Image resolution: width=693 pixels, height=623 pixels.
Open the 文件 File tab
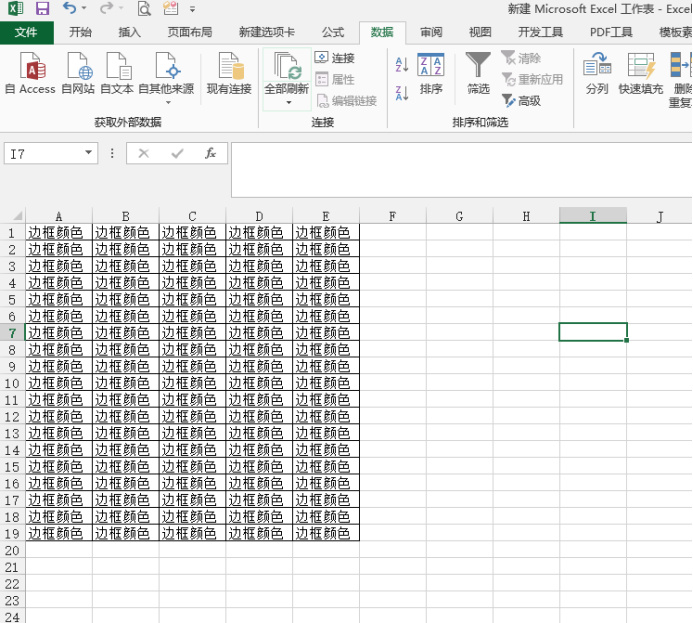tap(27, 32)
